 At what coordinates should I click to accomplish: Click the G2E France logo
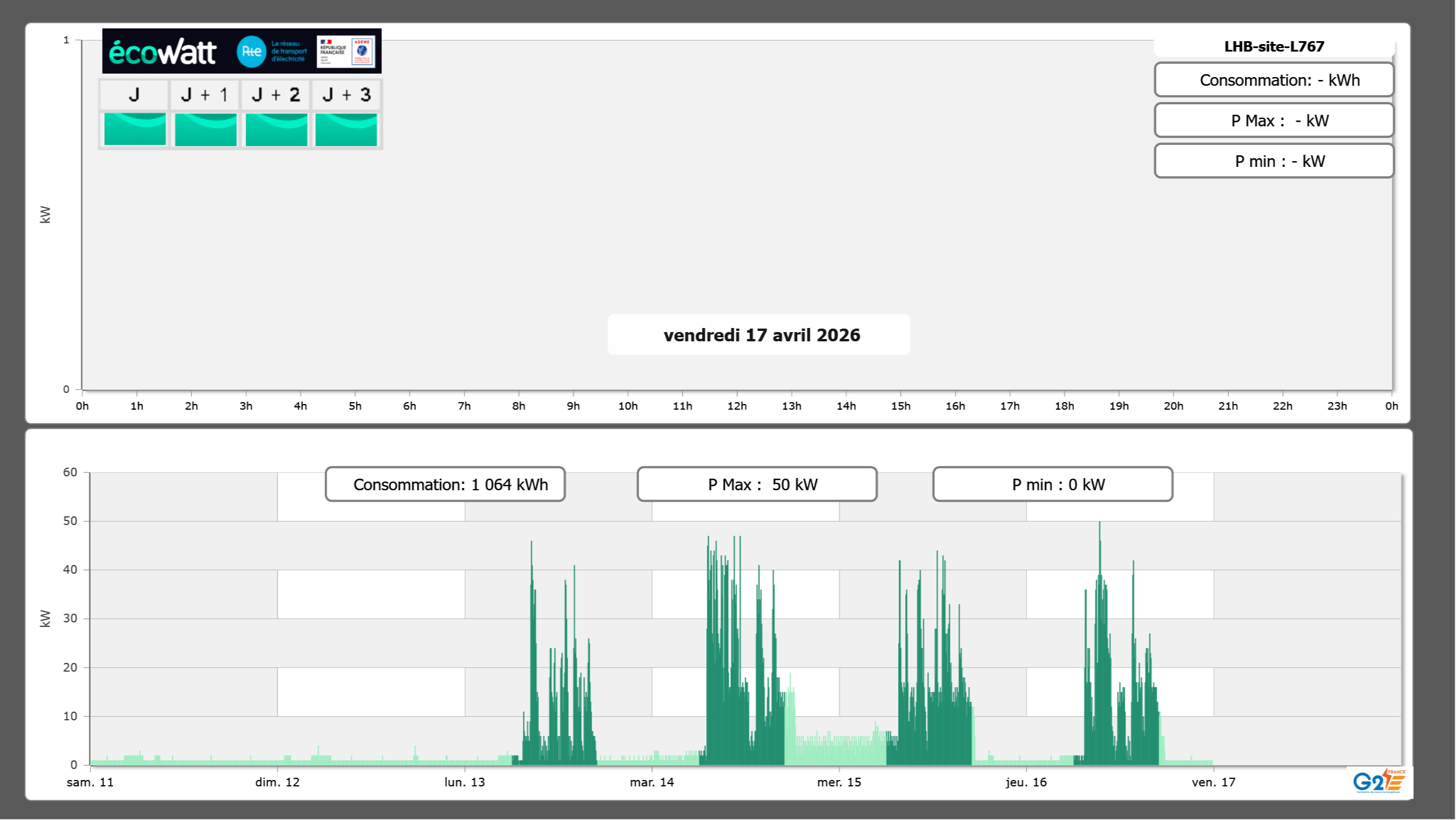1378,781
